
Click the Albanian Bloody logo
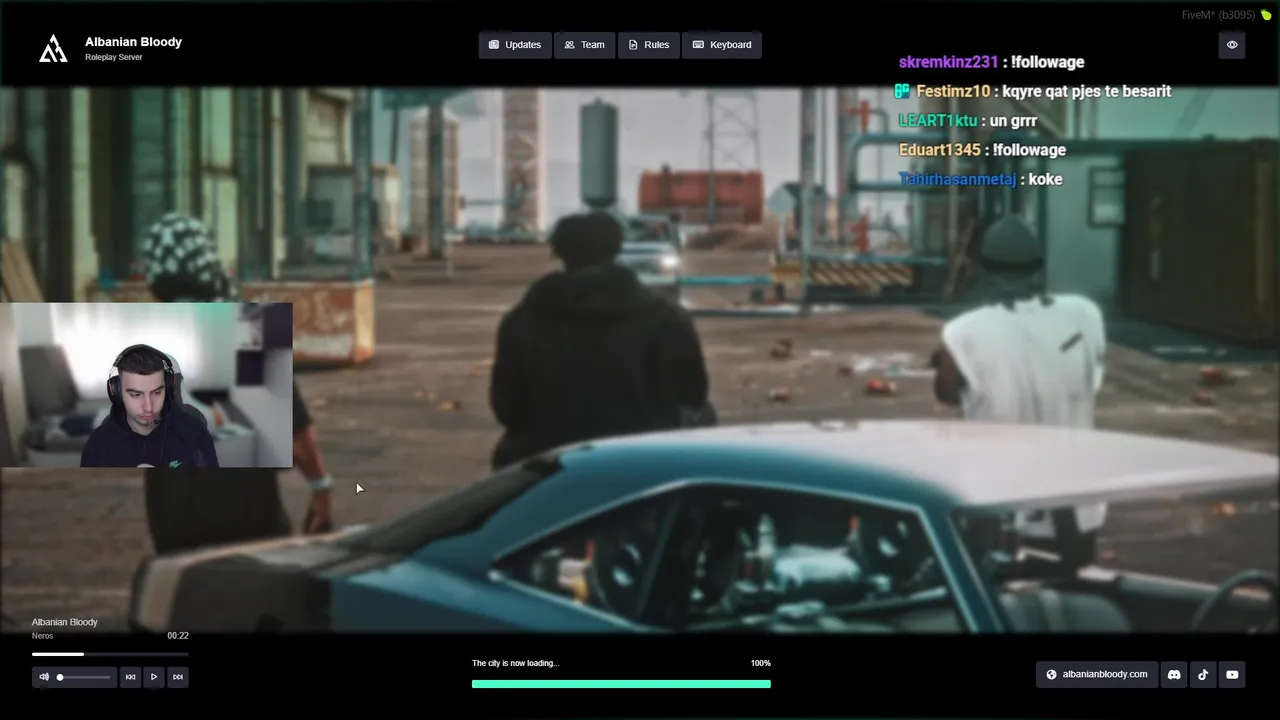pos(53,48)
